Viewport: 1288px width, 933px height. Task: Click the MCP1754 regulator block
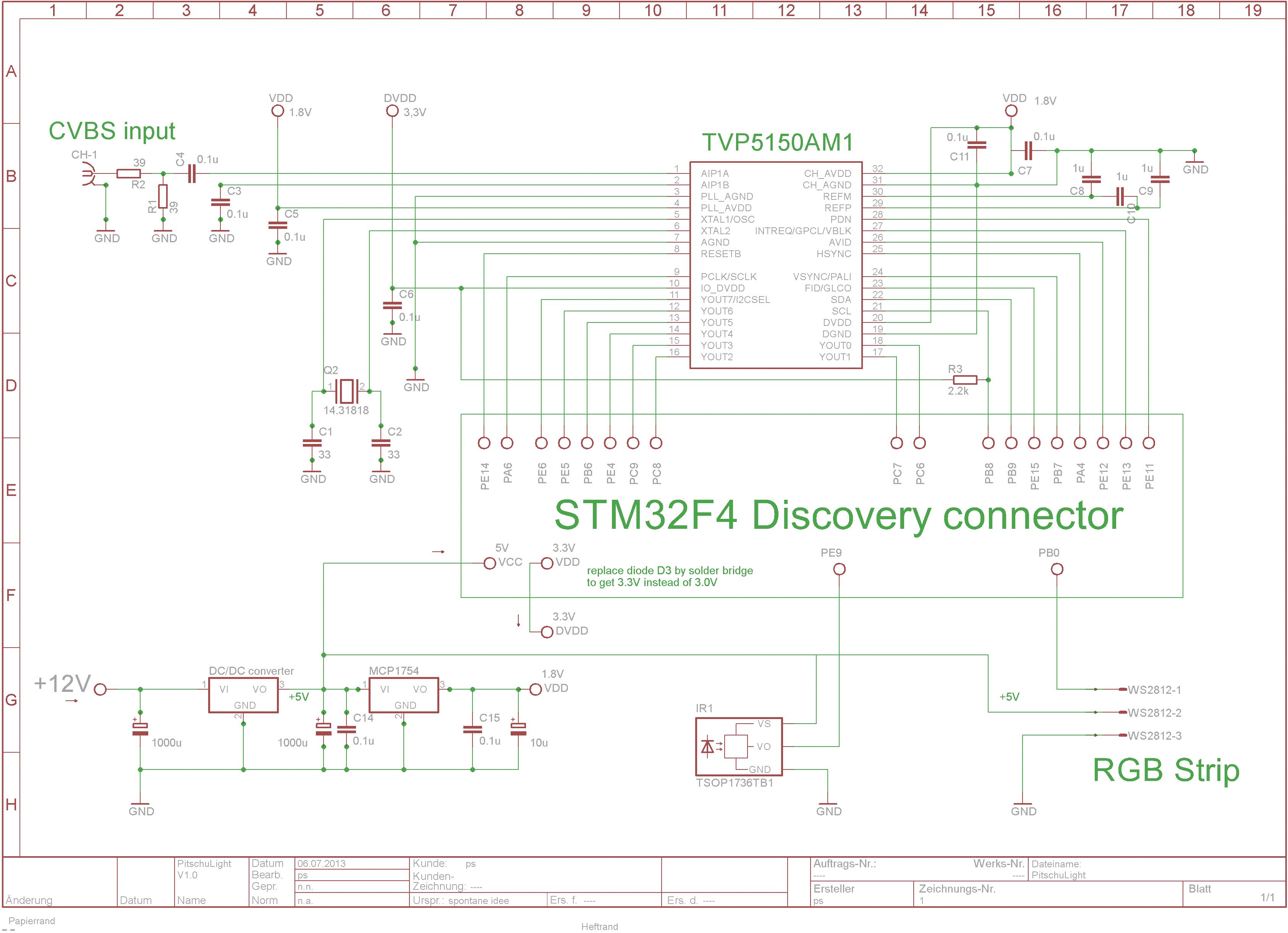[403, 695]
